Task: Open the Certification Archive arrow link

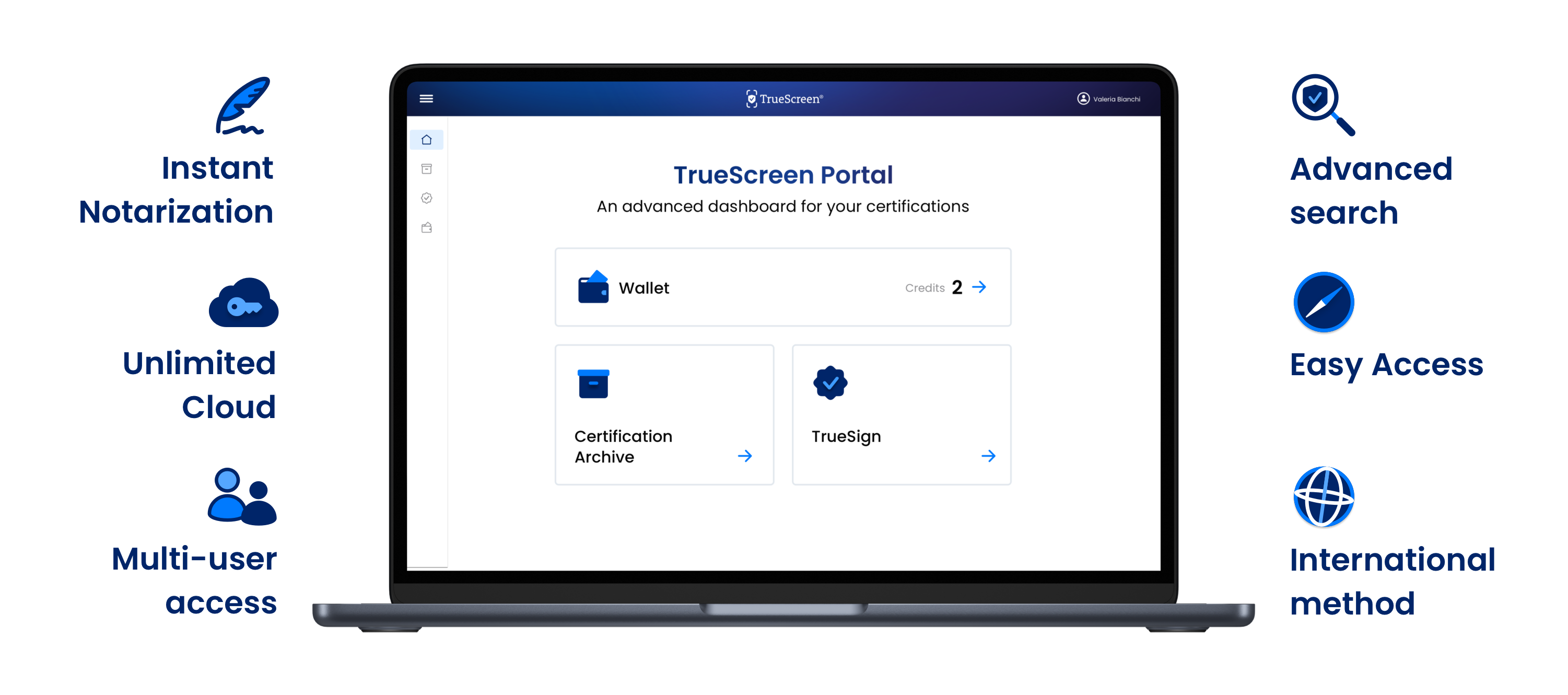Action: [x=745, y=456]
